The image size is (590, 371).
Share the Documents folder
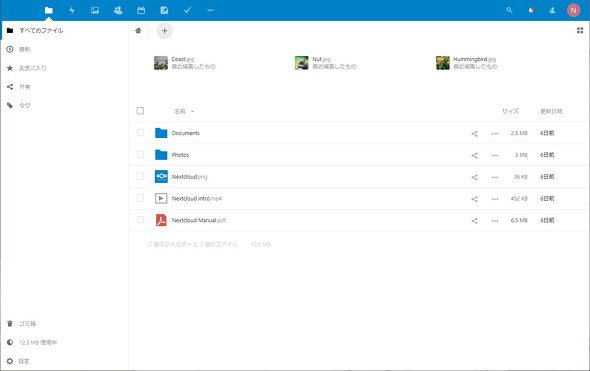click(474, 134)
